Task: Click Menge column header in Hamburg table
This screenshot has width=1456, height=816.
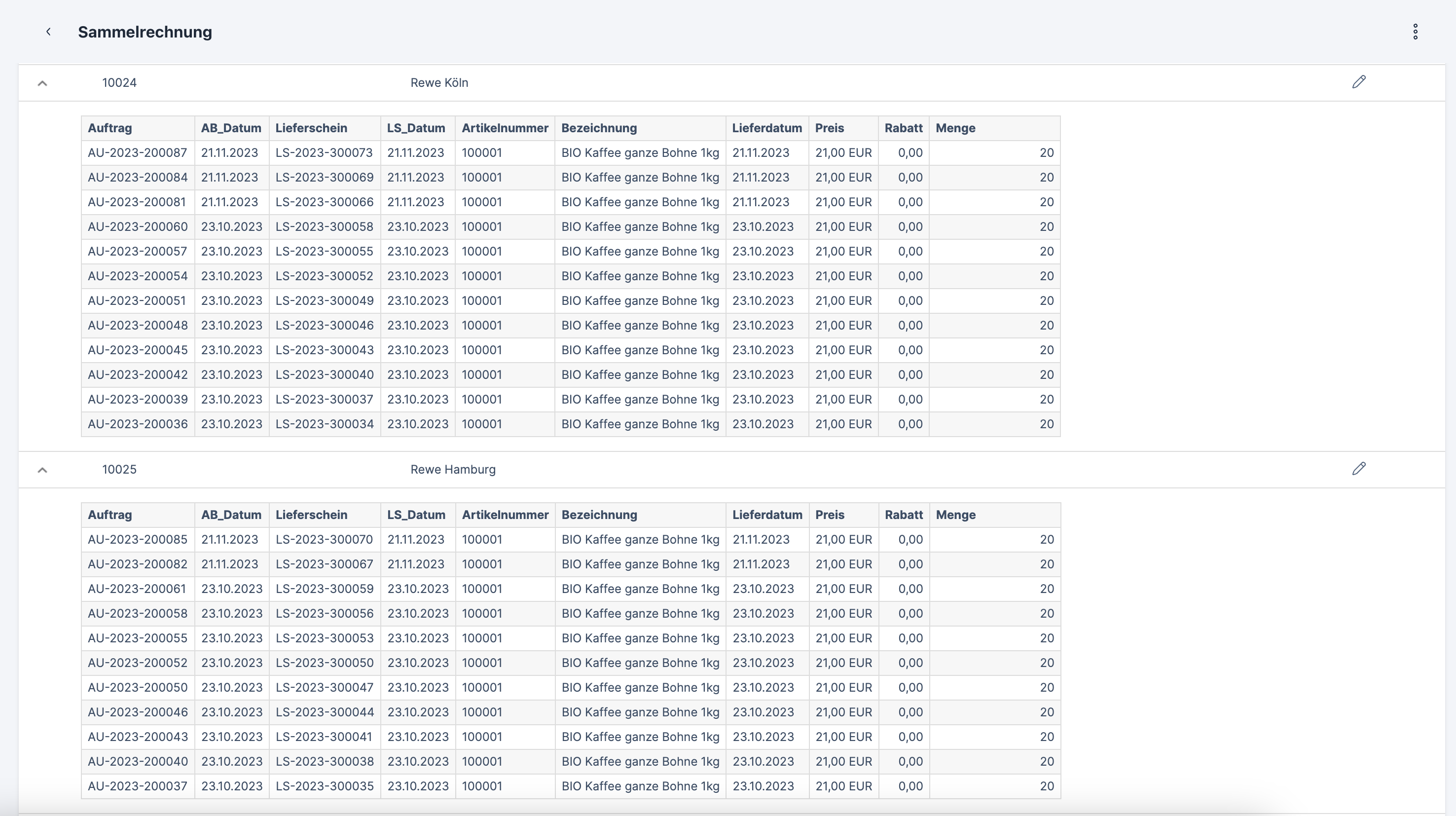Action: [x=955, y=515]
